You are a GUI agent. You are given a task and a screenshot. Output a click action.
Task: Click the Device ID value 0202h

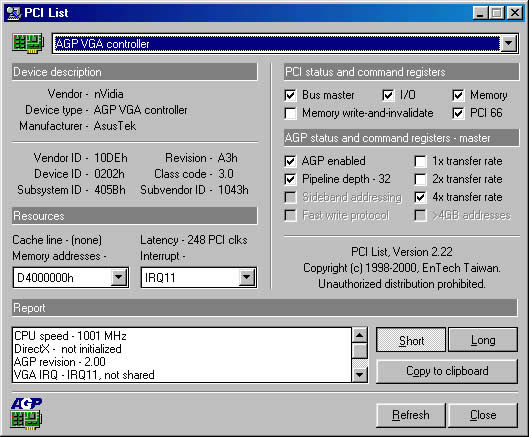pyautogui.click(x=109, y=174)
